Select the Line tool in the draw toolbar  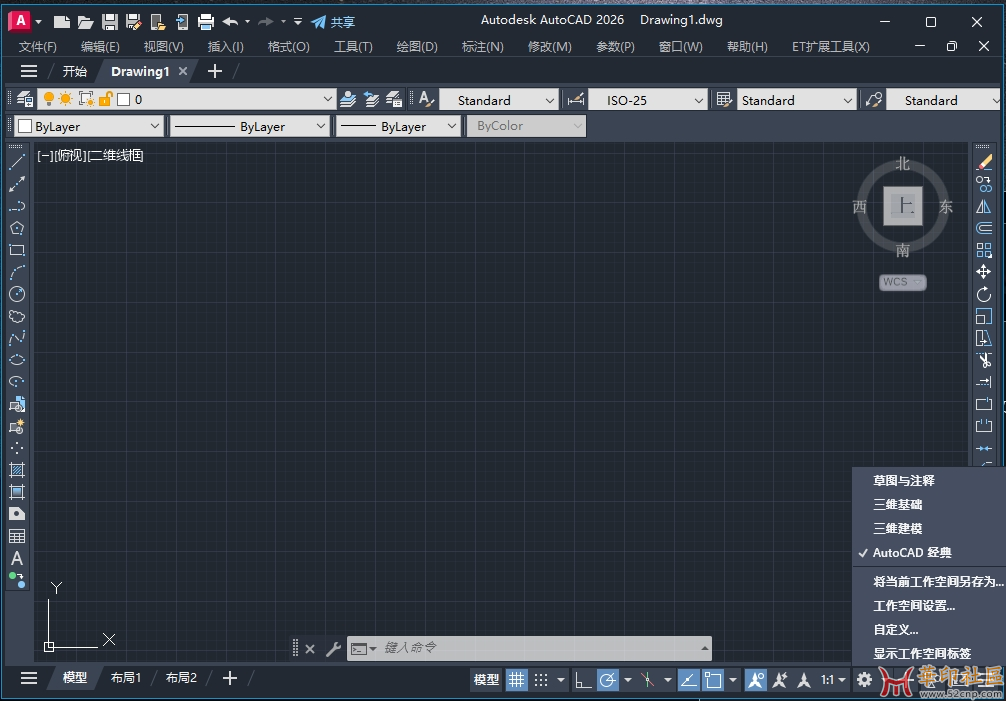[17, 162]
